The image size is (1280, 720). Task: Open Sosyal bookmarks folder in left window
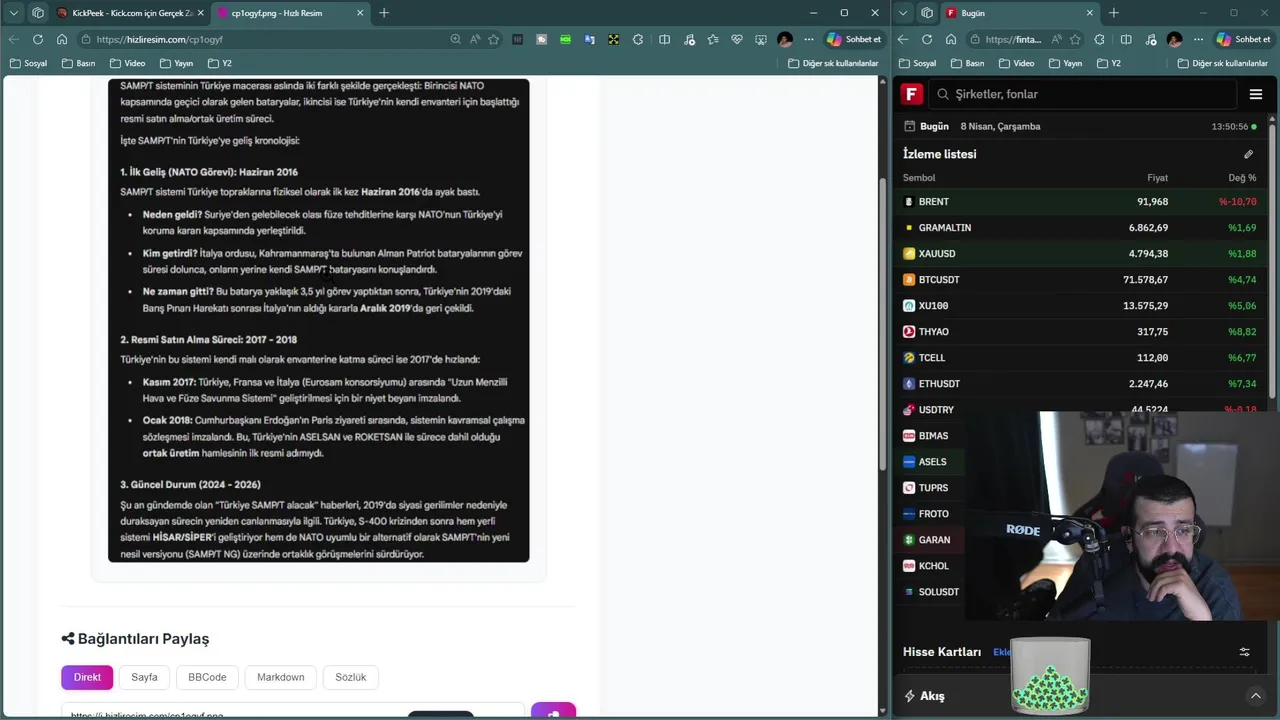coord(28,63)
